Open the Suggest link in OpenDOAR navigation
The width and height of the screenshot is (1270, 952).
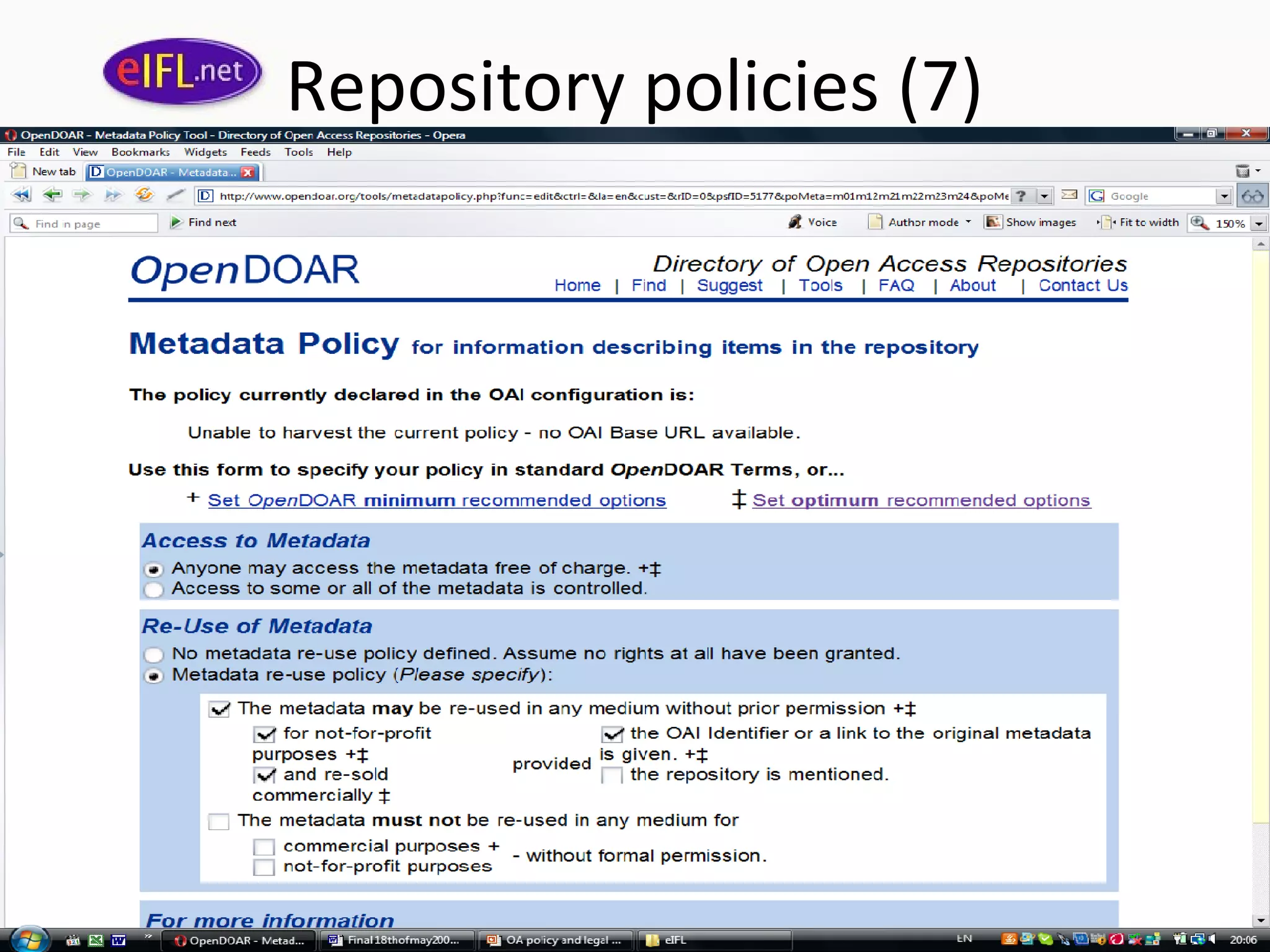click(x=729, y=285)
